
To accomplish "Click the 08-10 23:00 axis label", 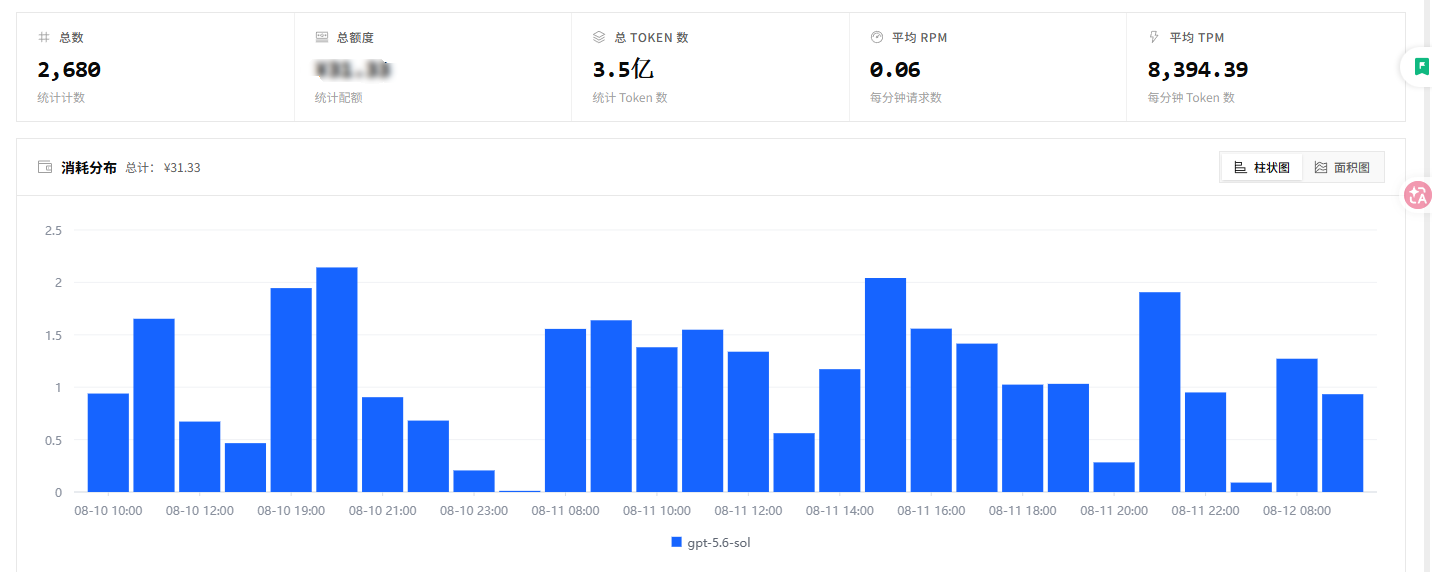I will point(474,511).
